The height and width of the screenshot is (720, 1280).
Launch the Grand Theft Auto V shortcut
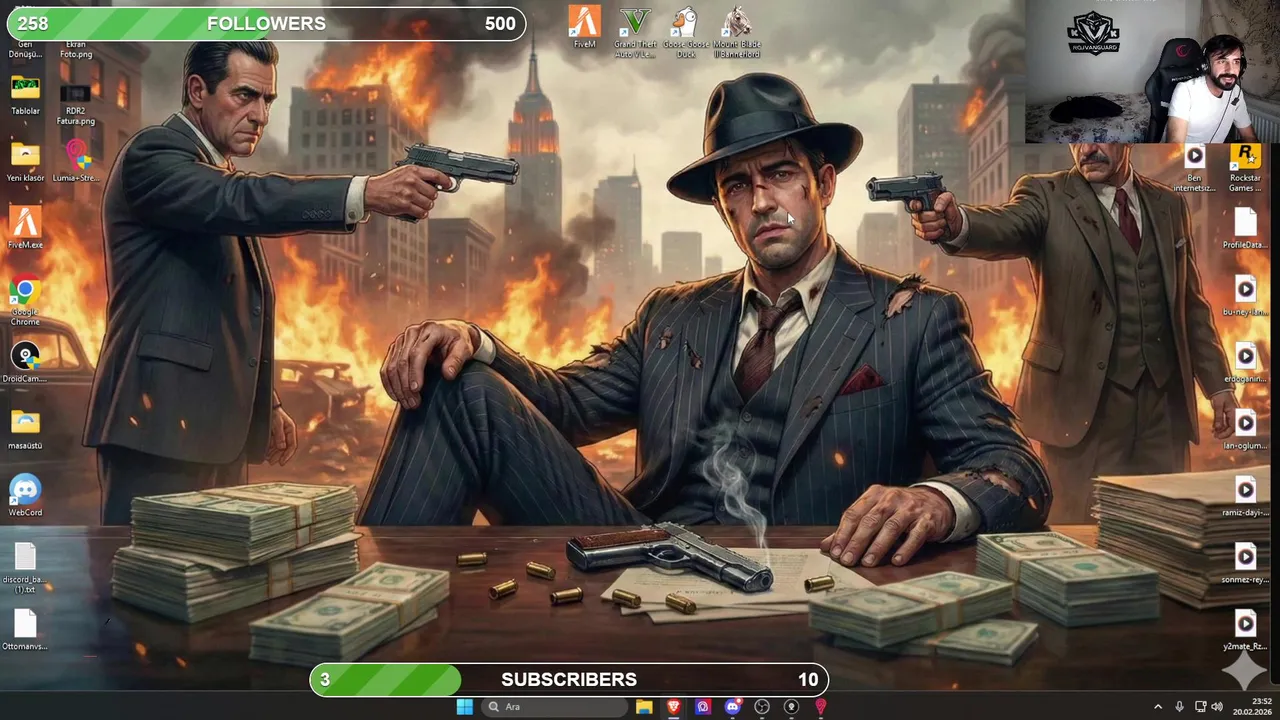[x=635, y=32]
